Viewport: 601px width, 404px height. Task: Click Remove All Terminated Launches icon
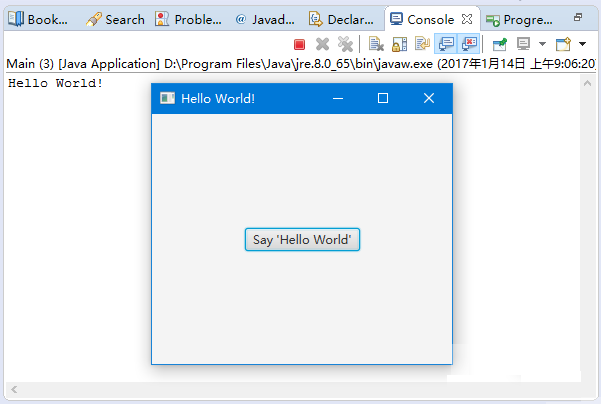coord(345,44)
